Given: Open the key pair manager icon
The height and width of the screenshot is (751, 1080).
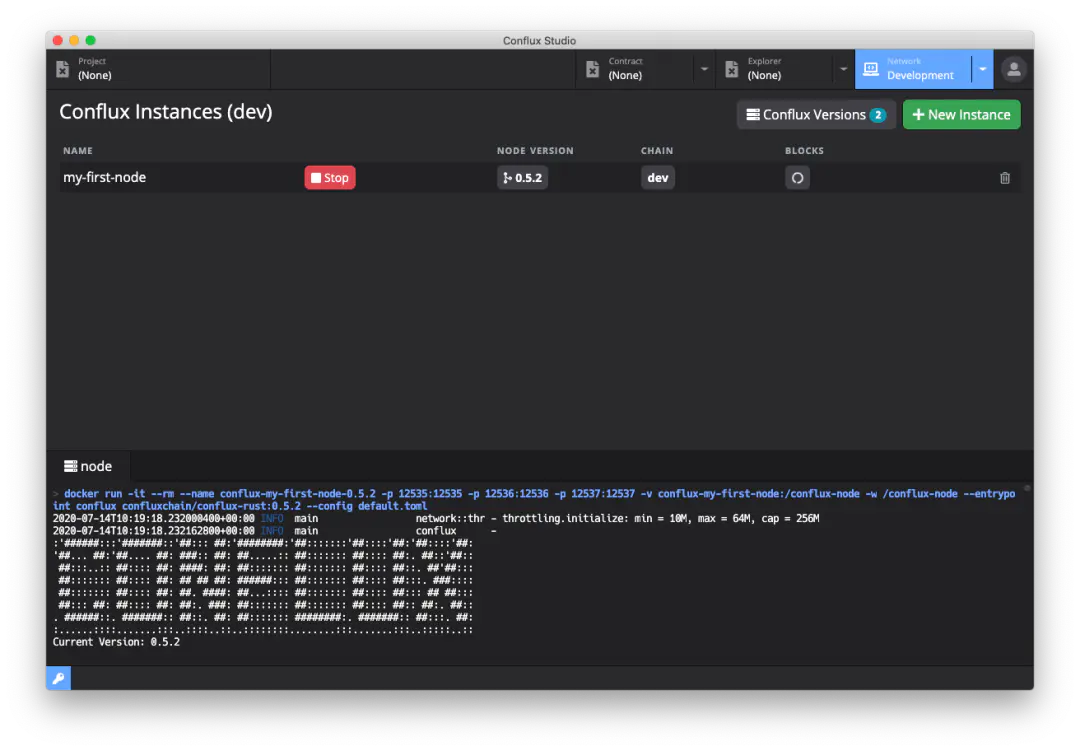Looking at the screenshot, I should [x=59, y=678].
